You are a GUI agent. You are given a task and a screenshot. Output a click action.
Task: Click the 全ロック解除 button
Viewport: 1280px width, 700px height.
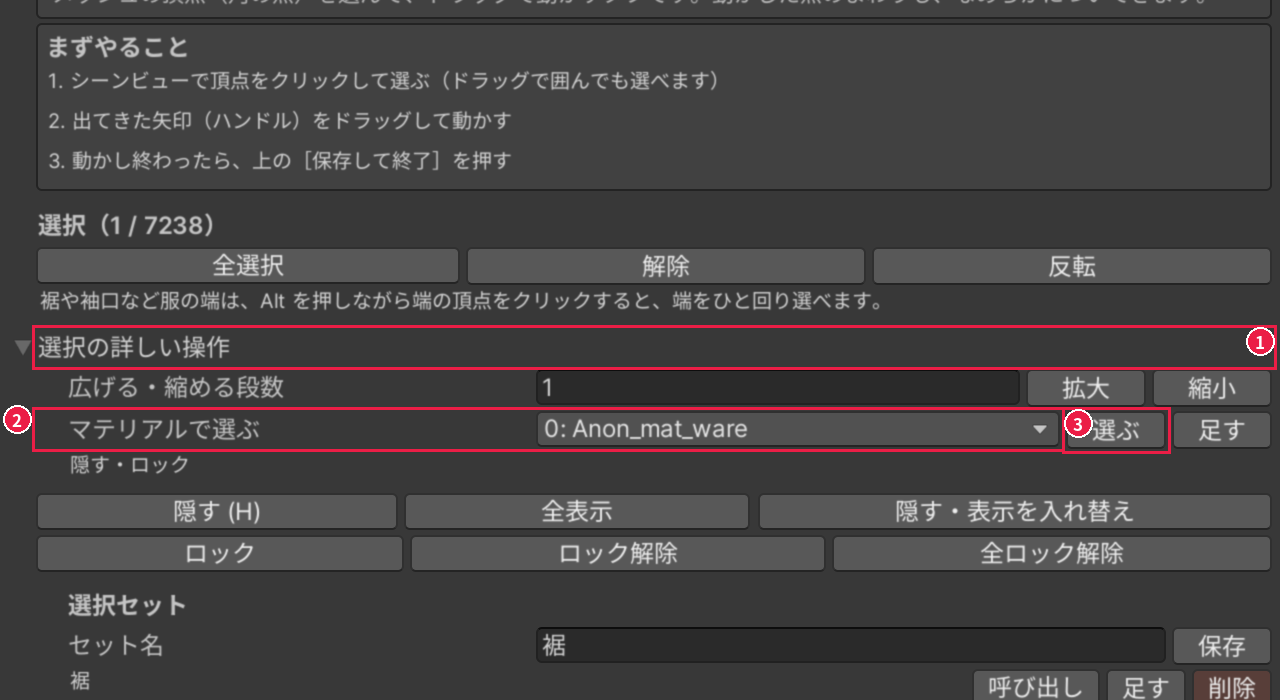tap(1051, 553)
